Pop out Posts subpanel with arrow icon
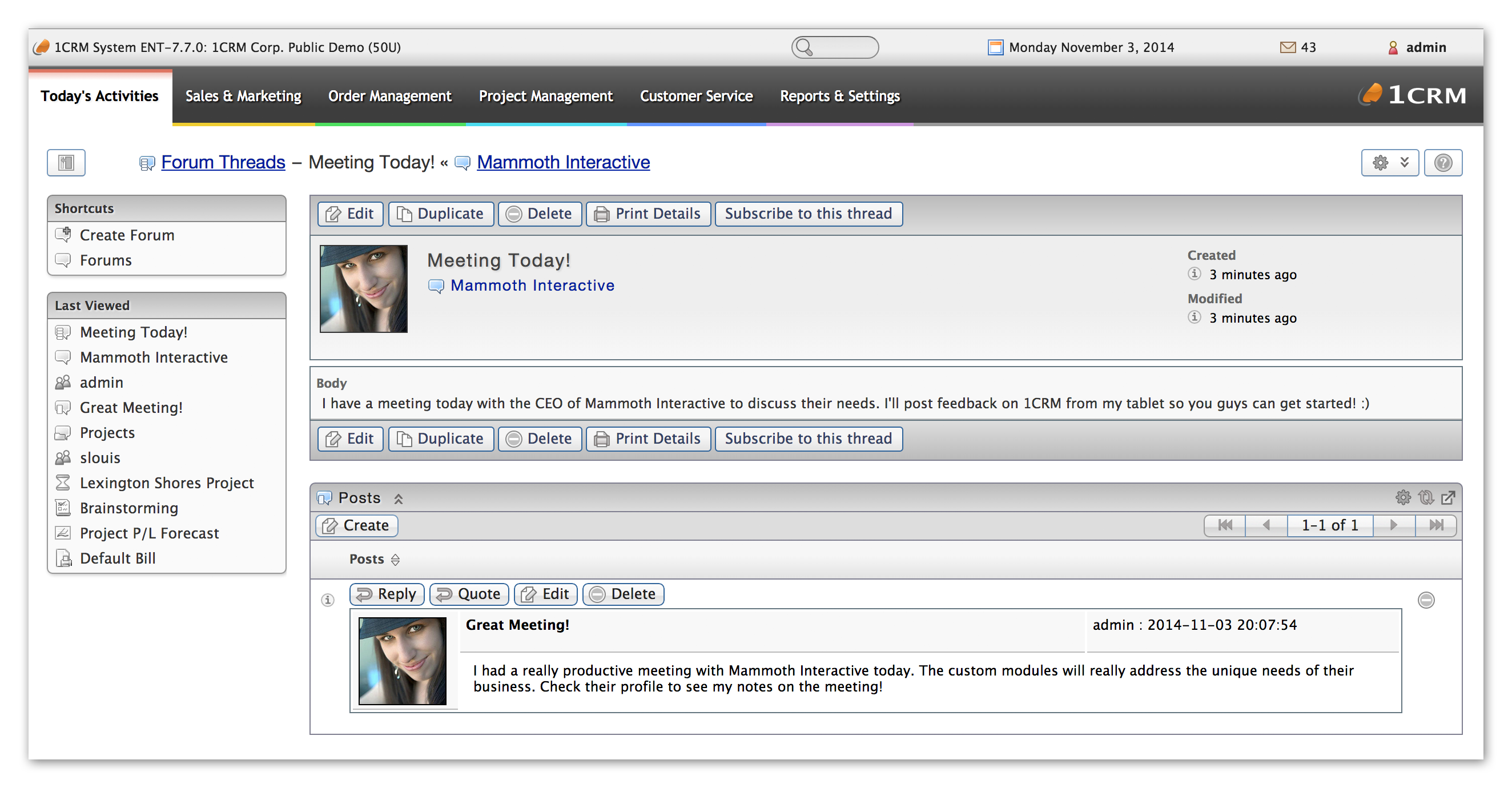Screen dimensions: 1512x788 pyautogui.click(x=1448, y=498)
